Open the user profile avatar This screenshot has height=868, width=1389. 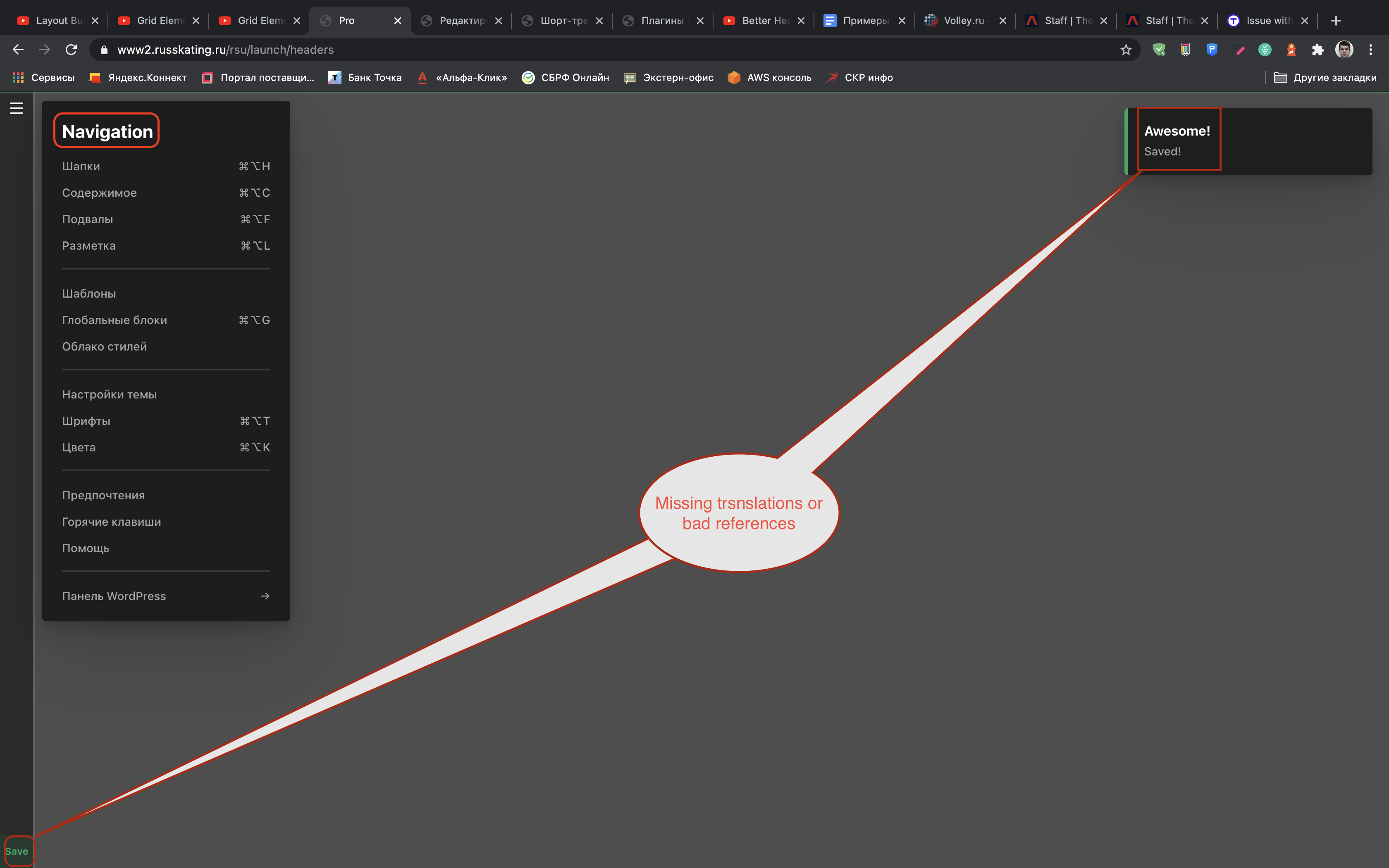coord(1344,50)
